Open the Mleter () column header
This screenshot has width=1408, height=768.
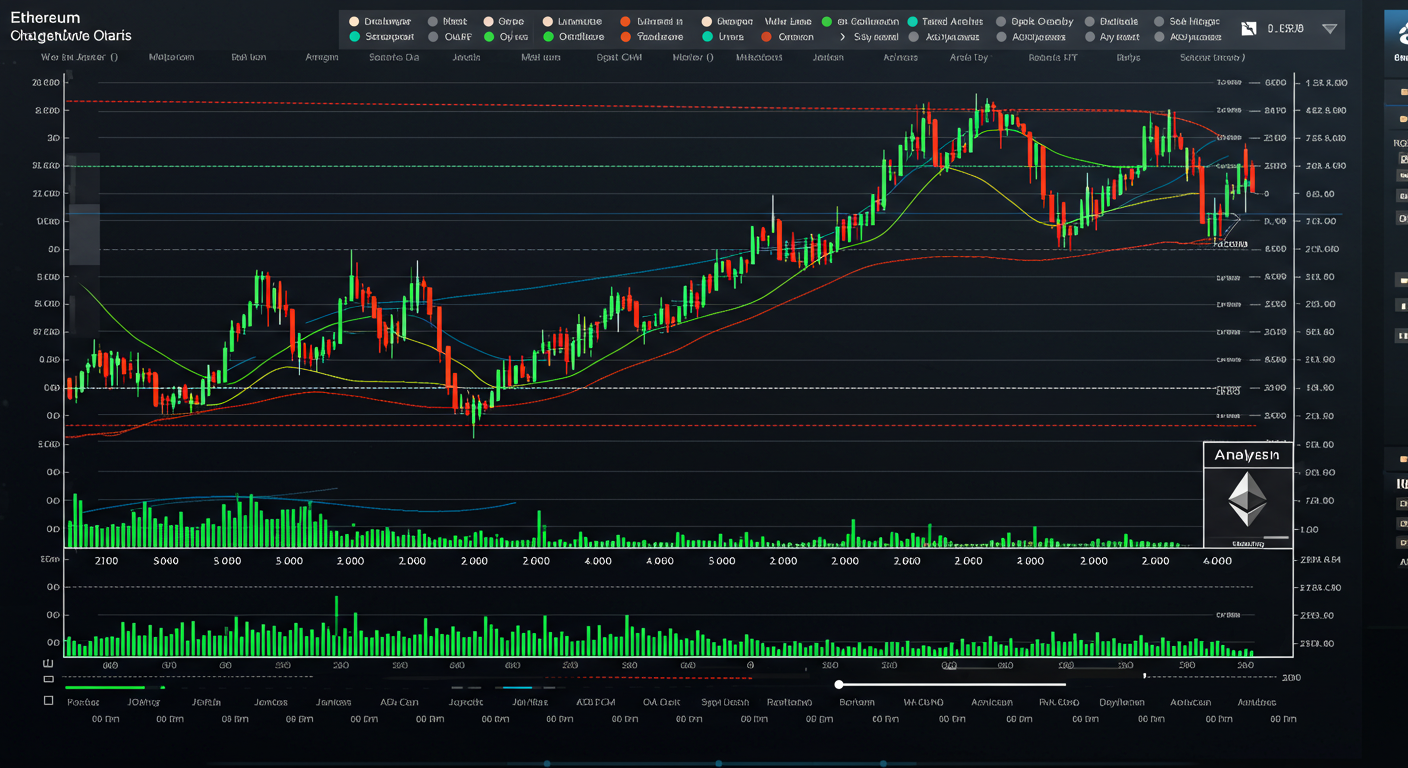coord(693,58)
